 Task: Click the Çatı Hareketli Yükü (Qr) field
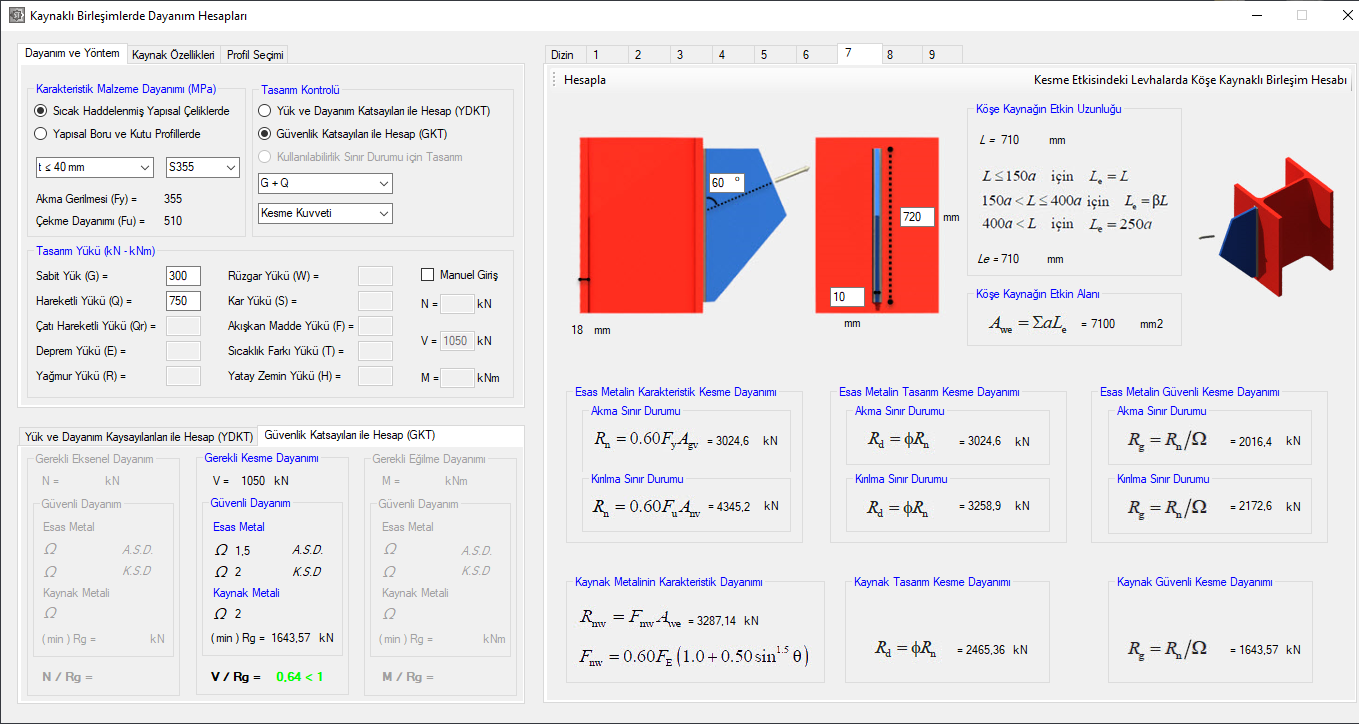(183, 326)
